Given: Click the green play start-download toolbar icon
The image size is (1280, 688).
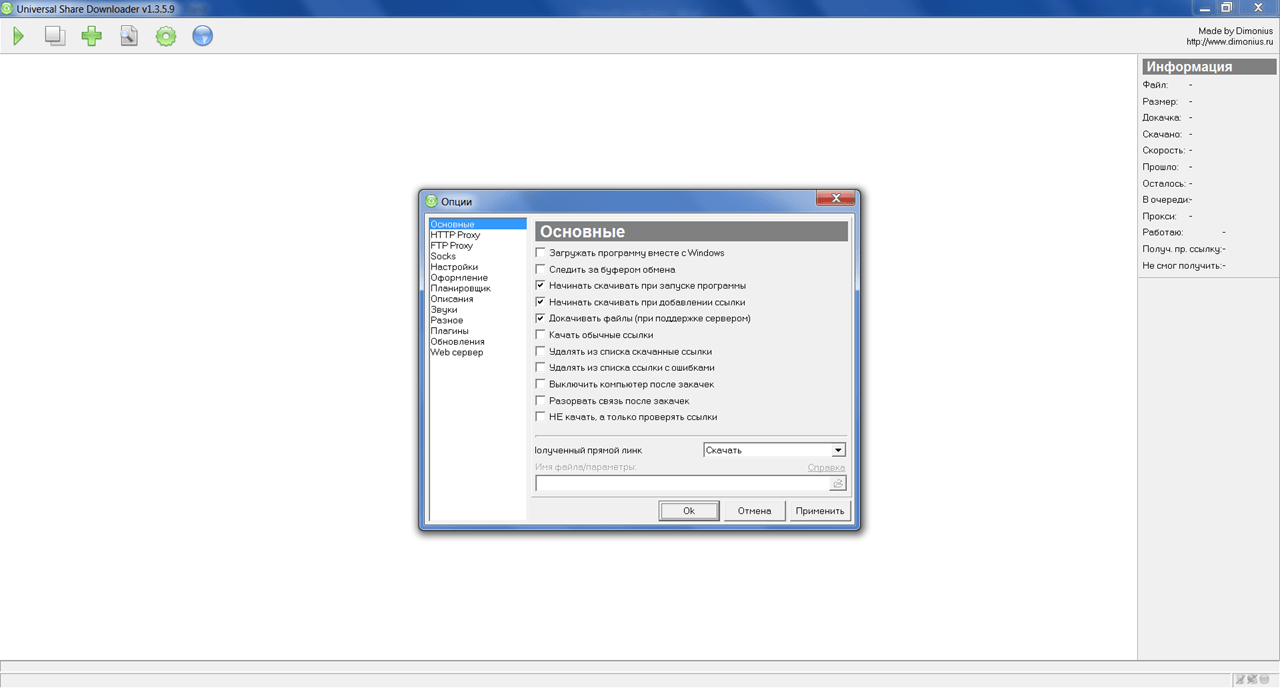Looking at the screenshot, I should [18, 37].
